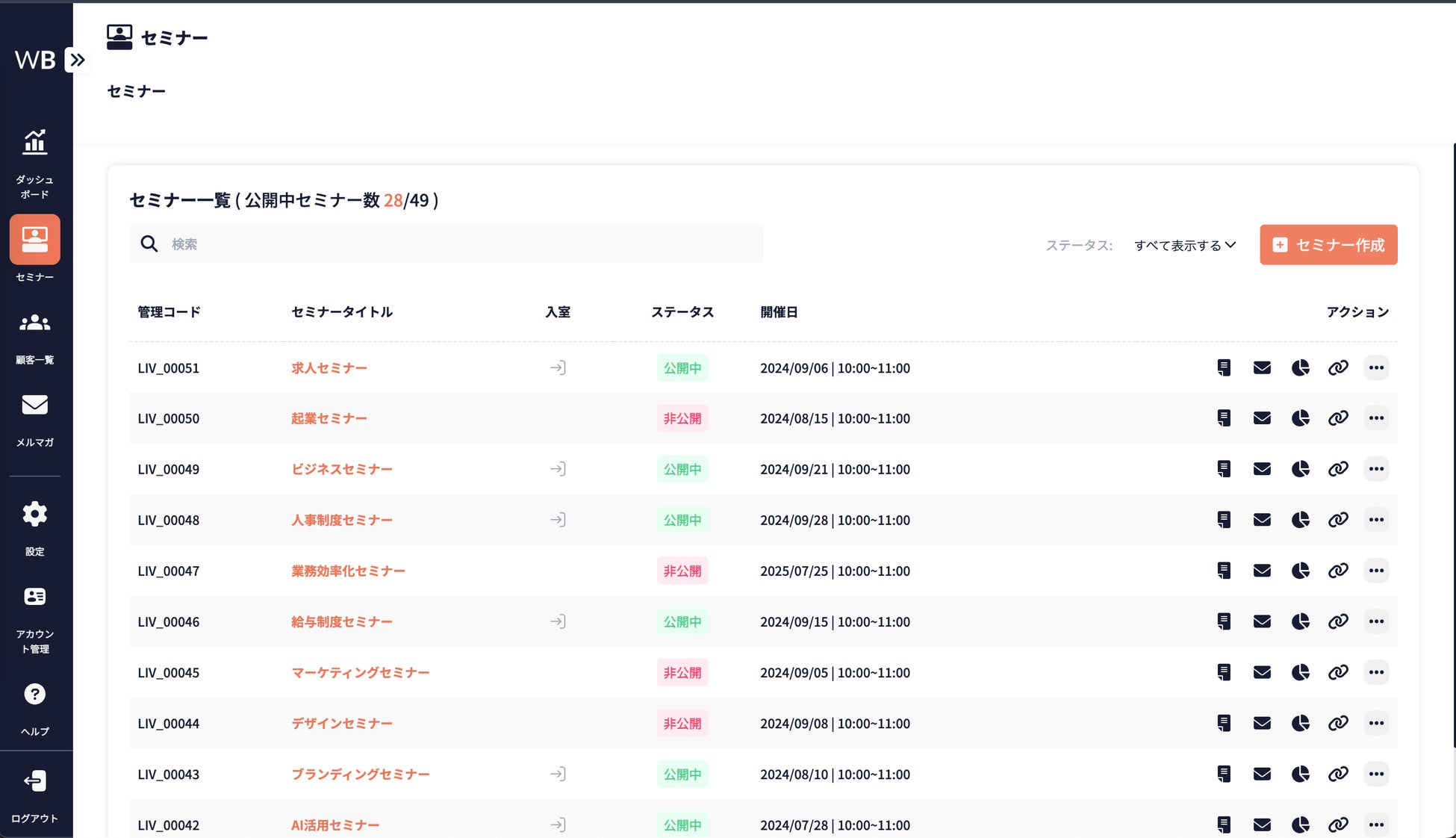The height and width of the screenshot is (838, 1456).
Task: Open three-dot menu for マーケティングセミナー
Action: (x=1376, y=672)
